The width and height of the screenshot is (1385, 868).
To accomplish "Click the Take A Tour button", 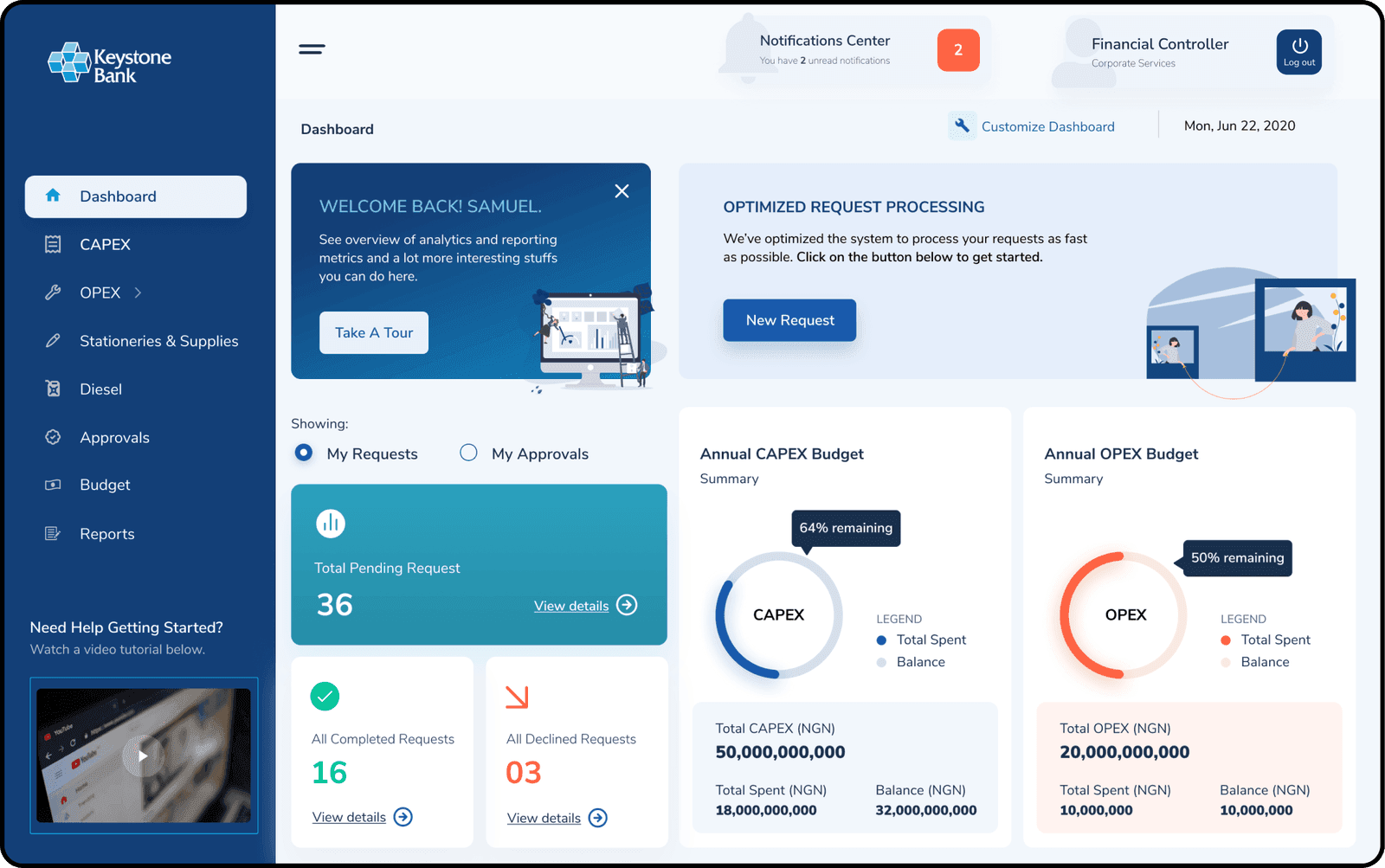I will click(374, 332).
